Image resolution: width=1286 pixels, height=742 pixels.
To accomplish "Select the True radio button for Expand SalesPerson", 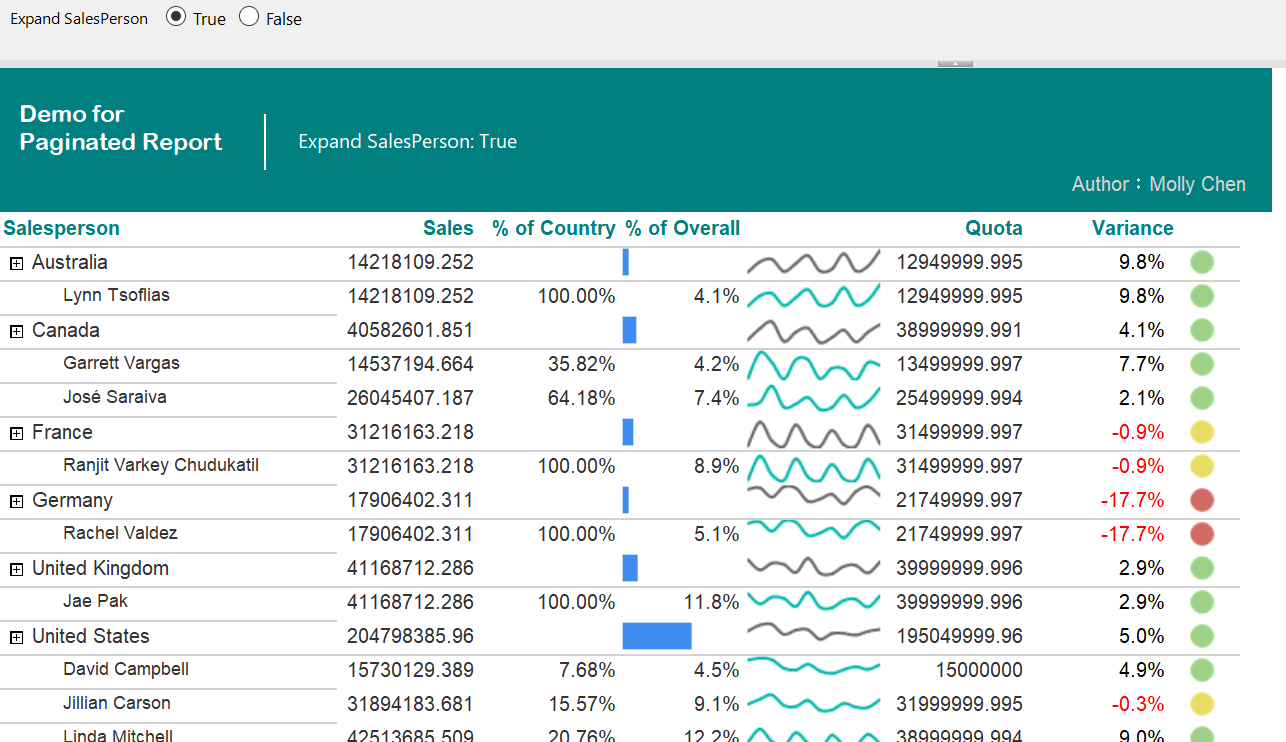I will 176,17.
